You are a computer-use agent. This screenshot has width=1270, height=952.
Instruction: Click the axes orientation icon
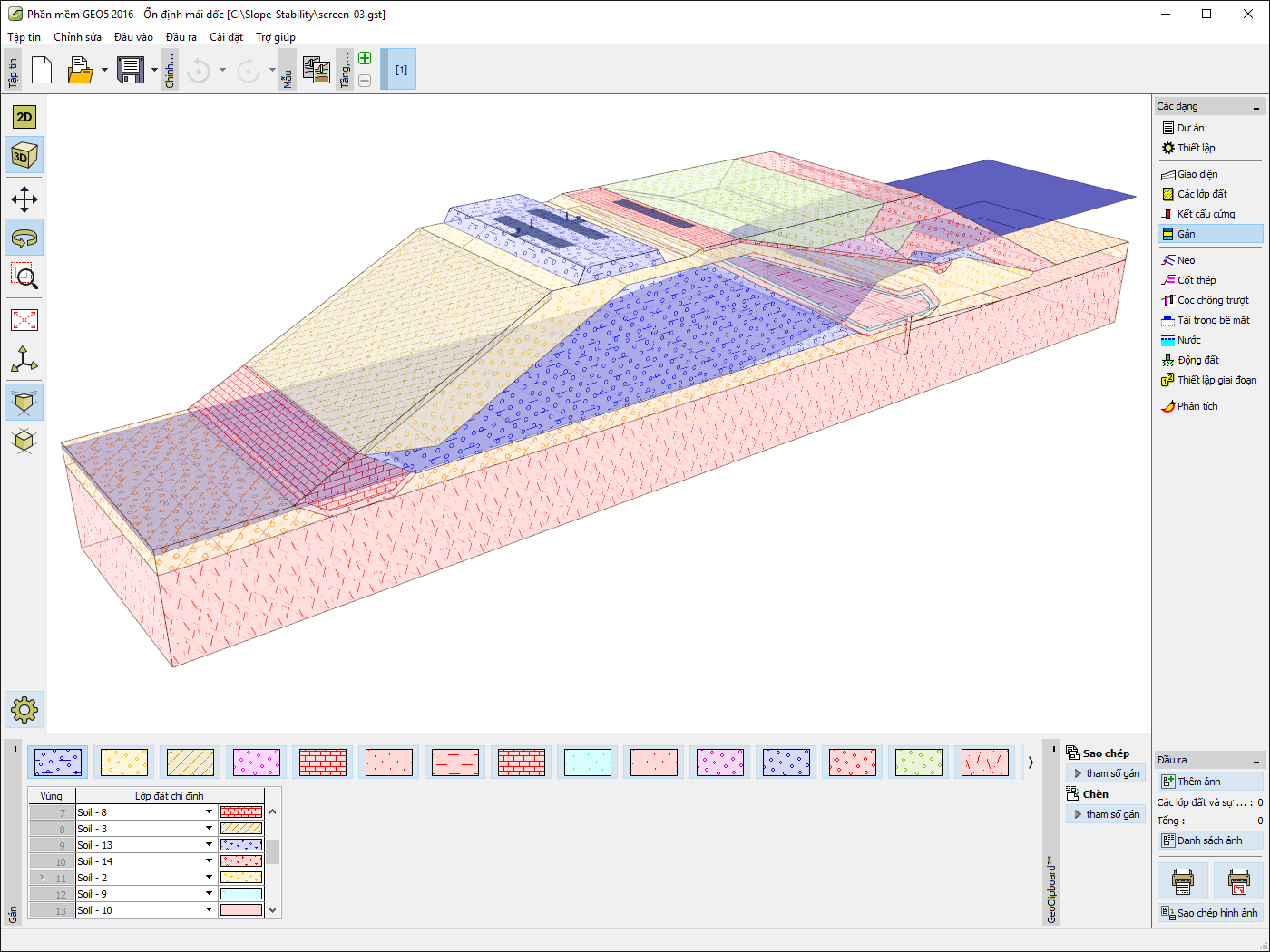pos(24,359)
